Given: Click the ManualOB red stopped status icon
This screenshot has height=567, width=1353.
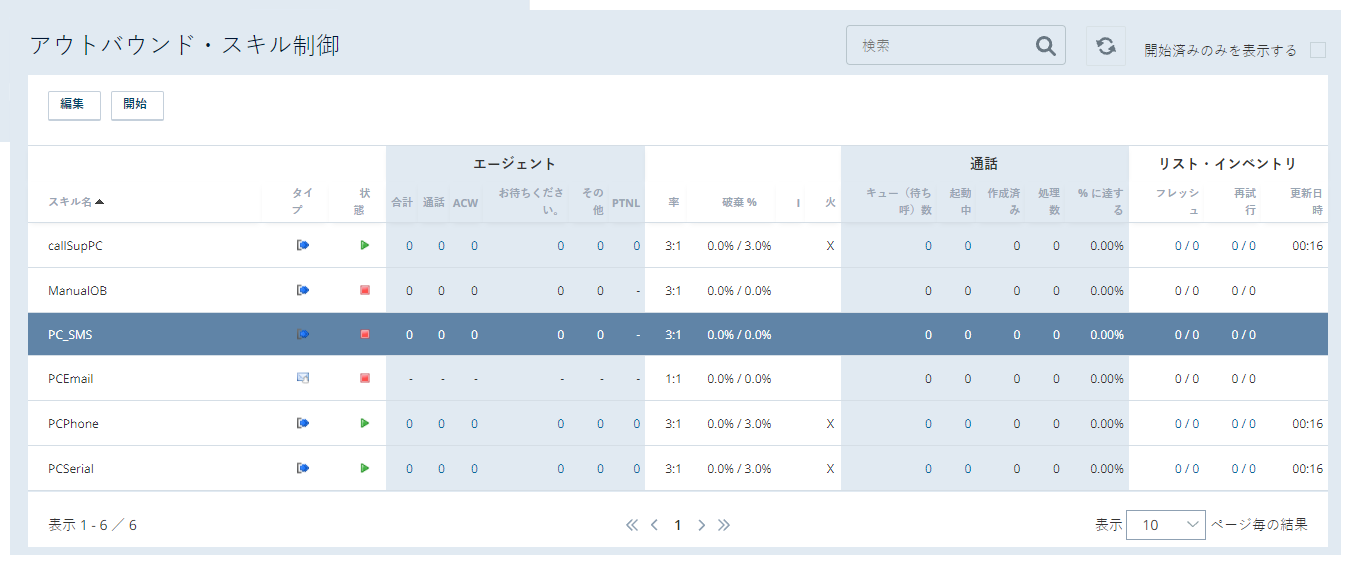Looking at the screenshot, I should (x=365, y=290).
